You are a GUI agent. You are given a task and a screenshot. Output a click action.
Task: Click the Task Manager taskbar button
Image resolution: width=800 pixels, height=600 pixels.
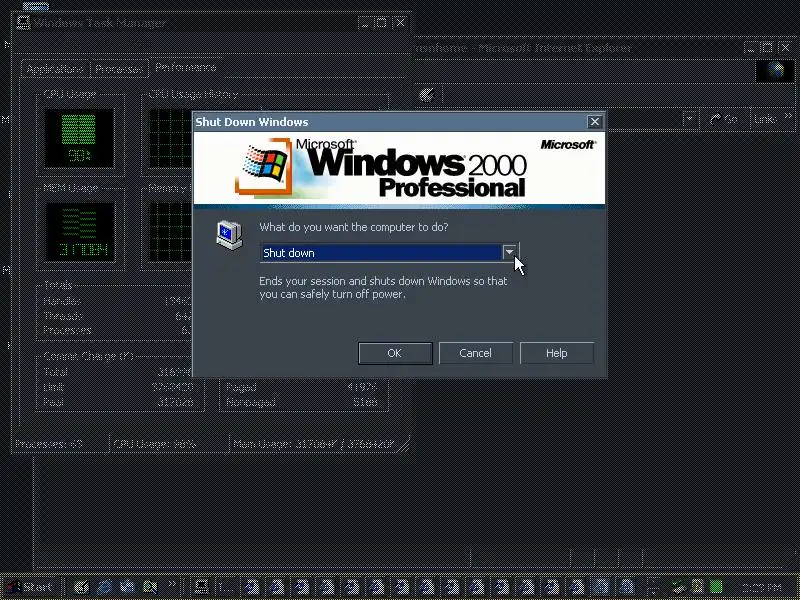(202, 587)
